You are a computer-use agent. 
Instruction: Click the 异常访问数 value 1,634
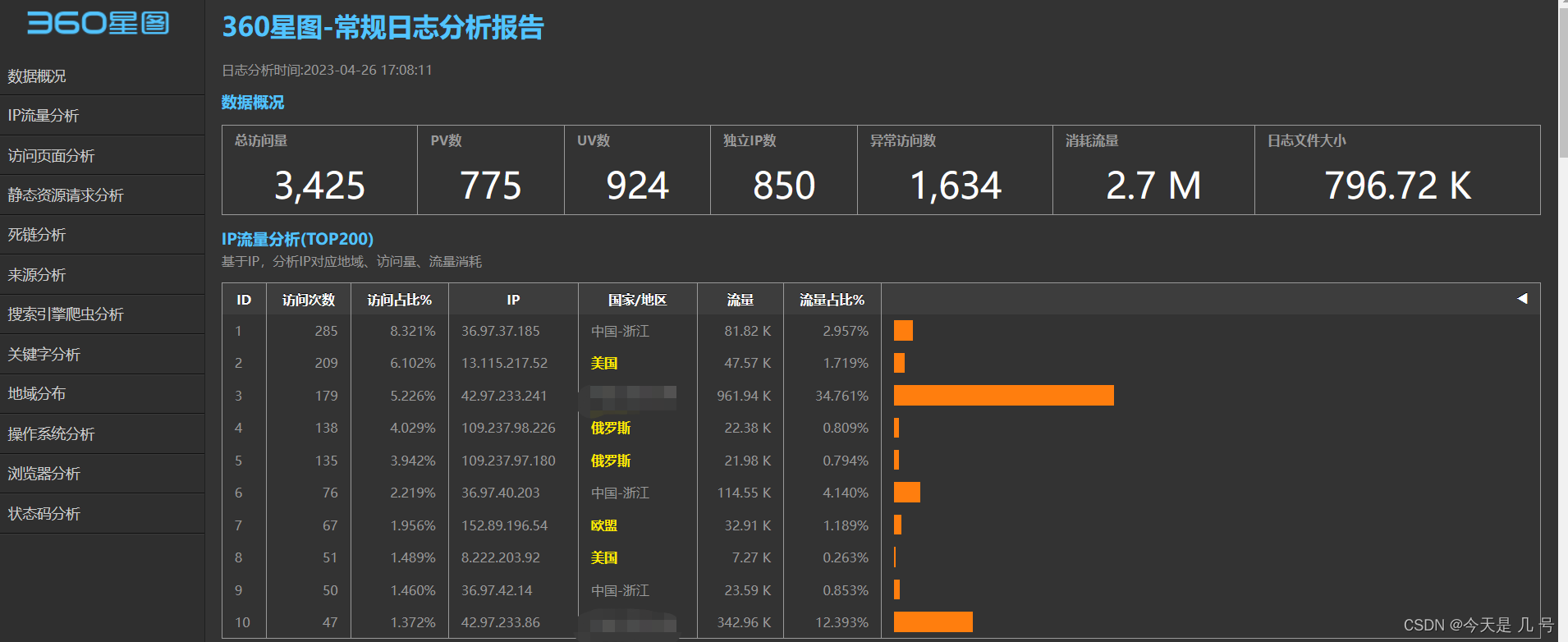tap(956, 186)
